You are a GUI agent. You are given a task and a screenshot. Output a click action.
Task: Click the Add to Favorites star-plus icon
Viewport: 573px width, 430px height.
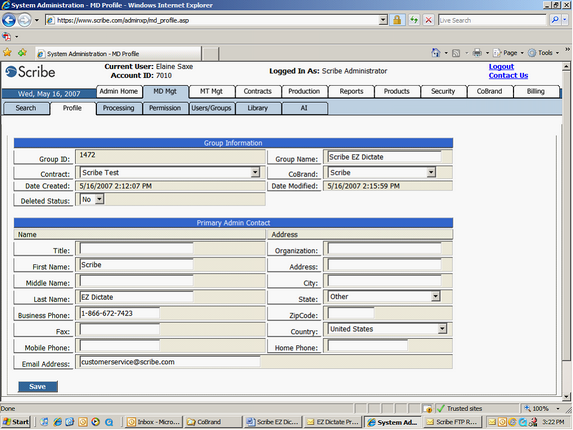coord(22,53)
